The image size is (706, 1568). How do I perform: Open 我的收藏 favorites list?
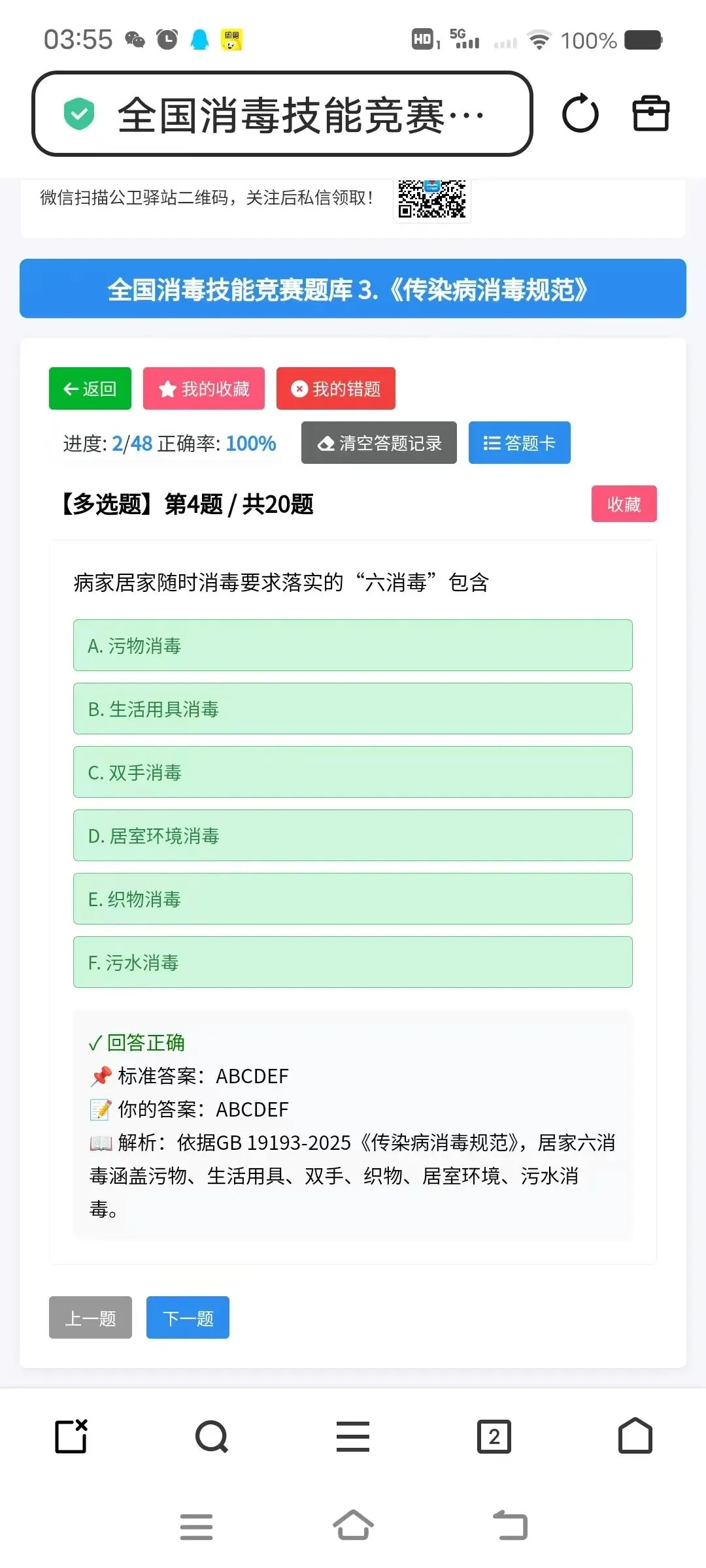(x=204, y=389)
